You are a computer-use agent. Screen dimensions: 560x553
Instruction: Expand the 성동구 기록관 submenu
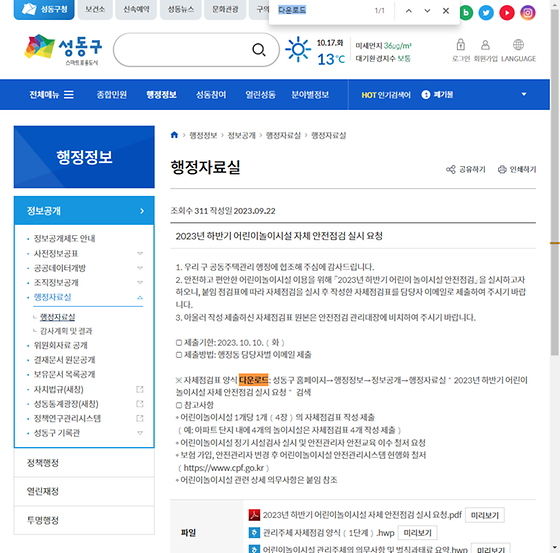pyautogui.click(x=140, y=433)
